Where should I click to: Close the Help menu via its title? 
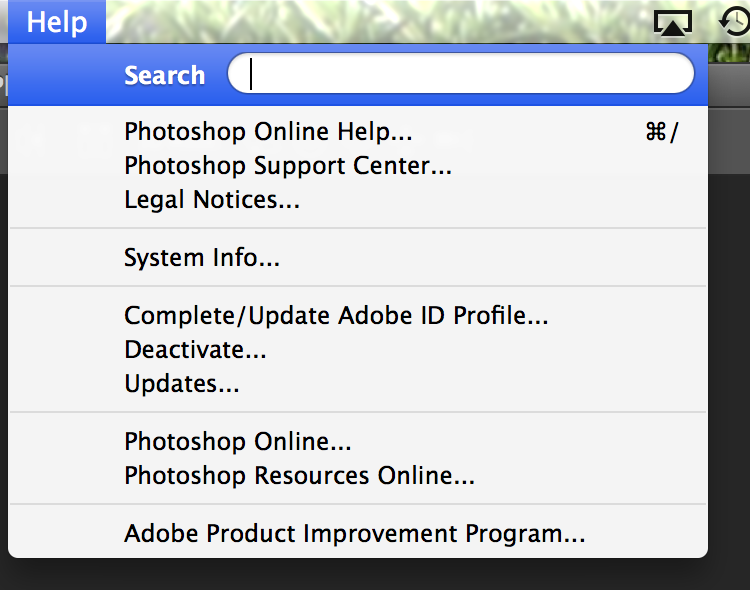56,22
